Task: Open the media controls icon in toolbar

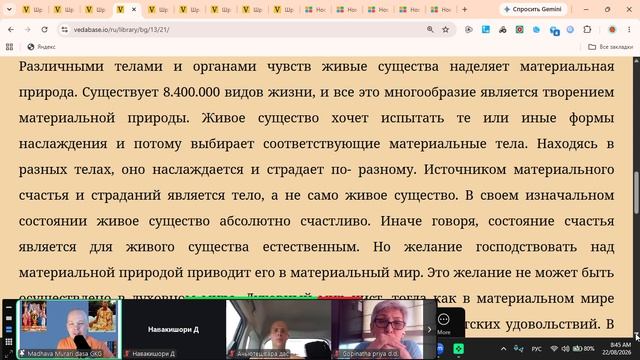Action: click(x=469, y=29)
